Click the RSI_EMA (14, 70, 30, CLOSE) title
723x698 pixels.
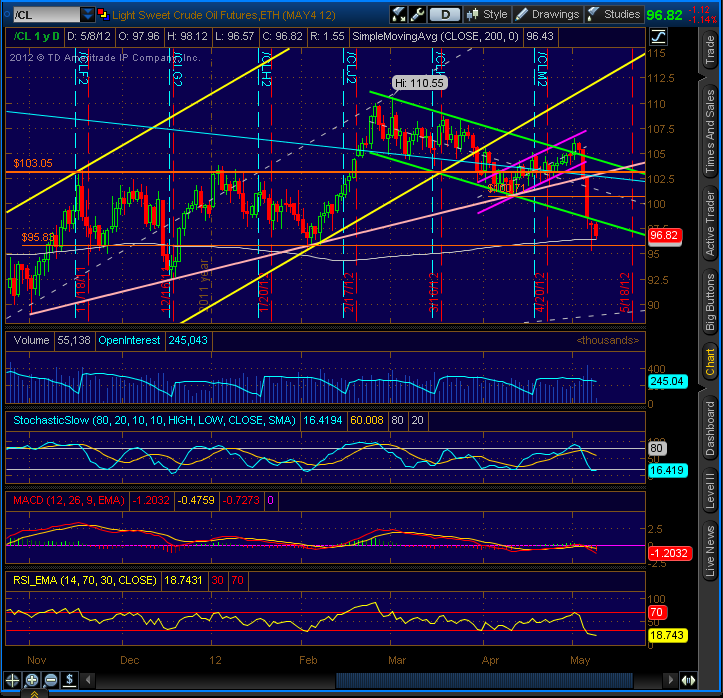click(x=85, y=580)
